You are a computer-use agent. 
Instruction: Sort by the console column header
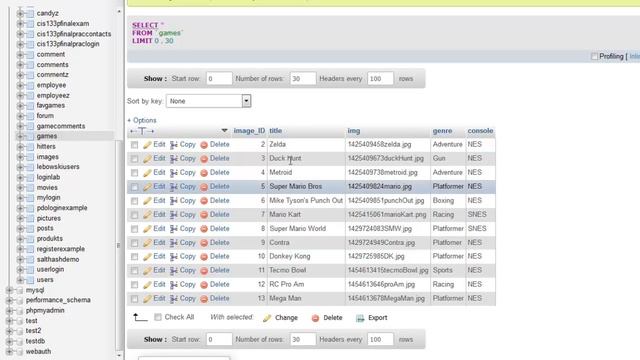click(x=480, y=131)
